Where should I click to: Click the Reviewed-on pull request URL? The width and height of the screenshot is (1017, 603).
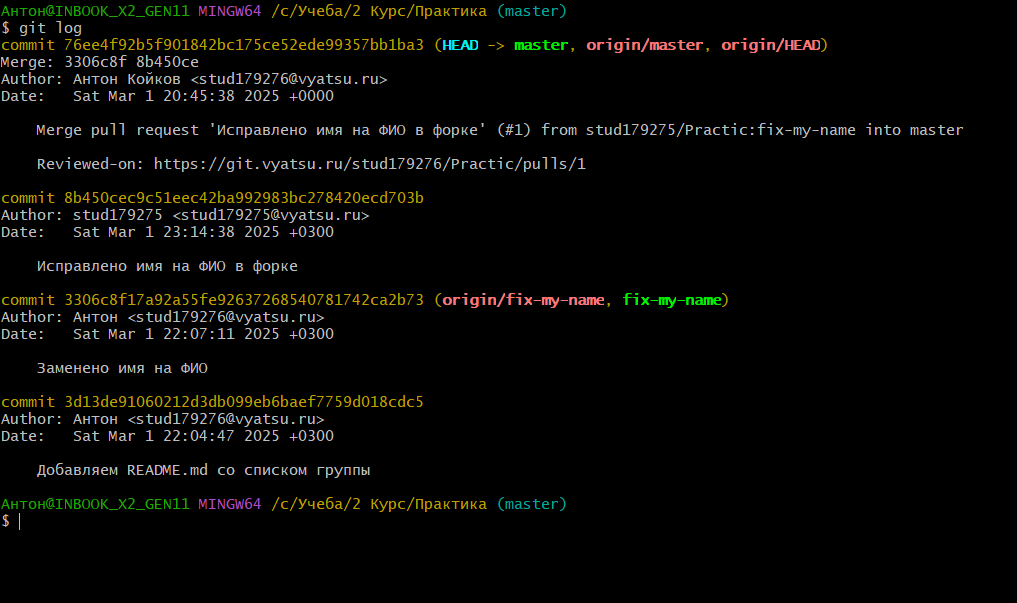coord(369,164)
